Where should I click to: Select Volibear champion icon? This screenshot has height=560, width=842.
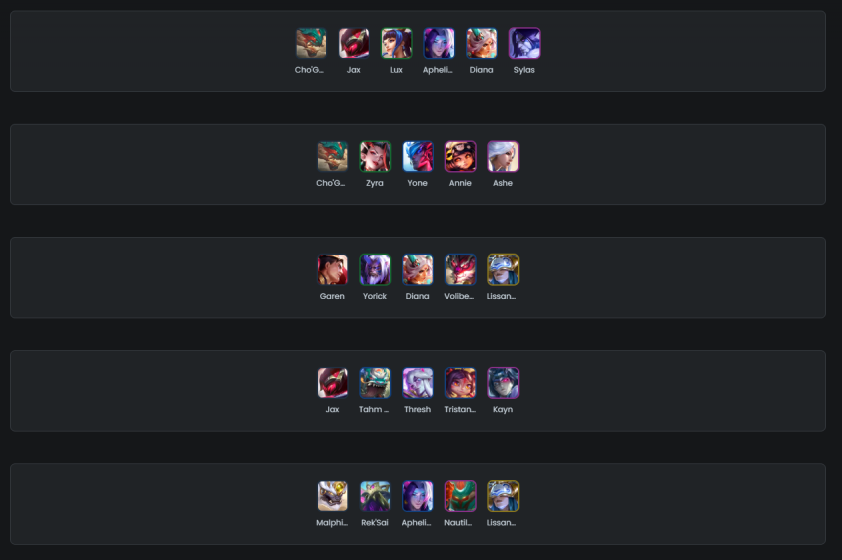460,270
